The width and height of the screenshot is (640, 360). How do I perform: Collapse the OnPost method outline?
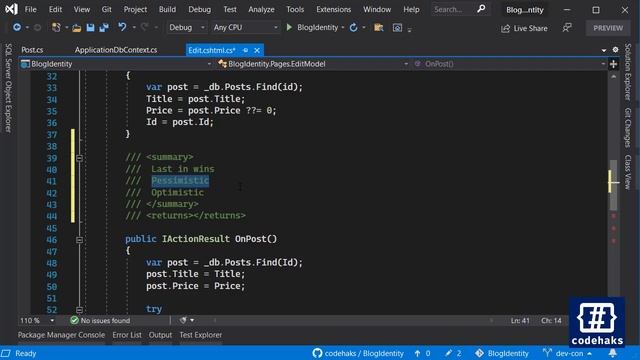tap(80, 240)
